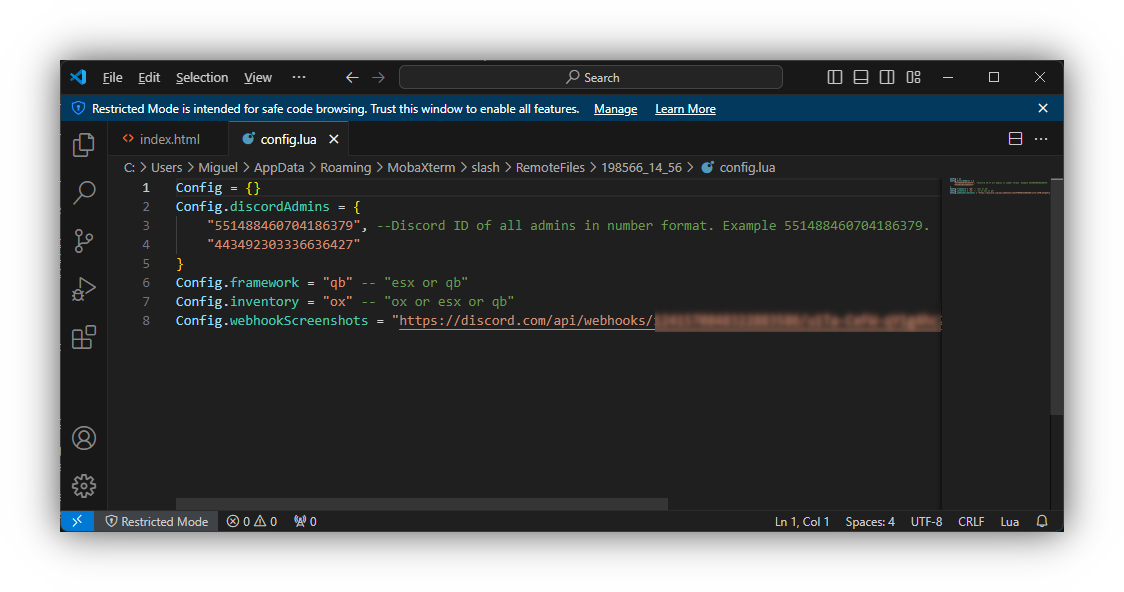Expand the title bar overflow menu (…)
Viewport: 1124px width, 592px height.
[299, 77]
